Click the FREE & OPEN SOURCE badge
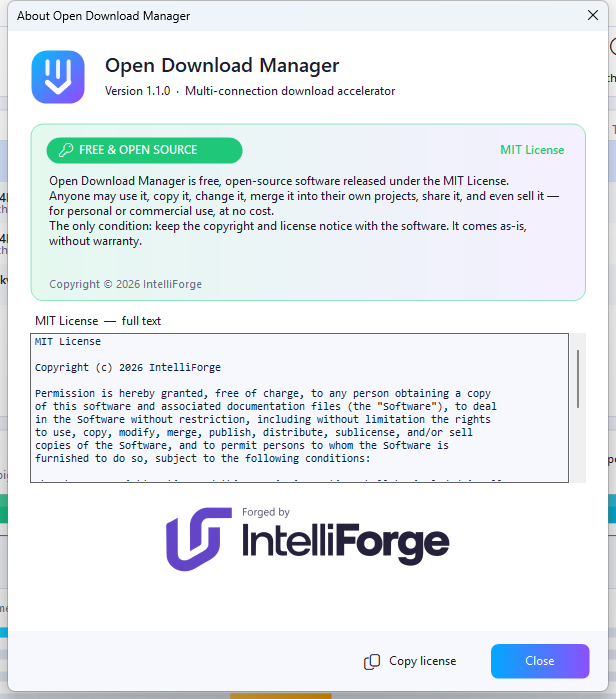The width and height of the screenshot is (616, 699). (144, 150)
